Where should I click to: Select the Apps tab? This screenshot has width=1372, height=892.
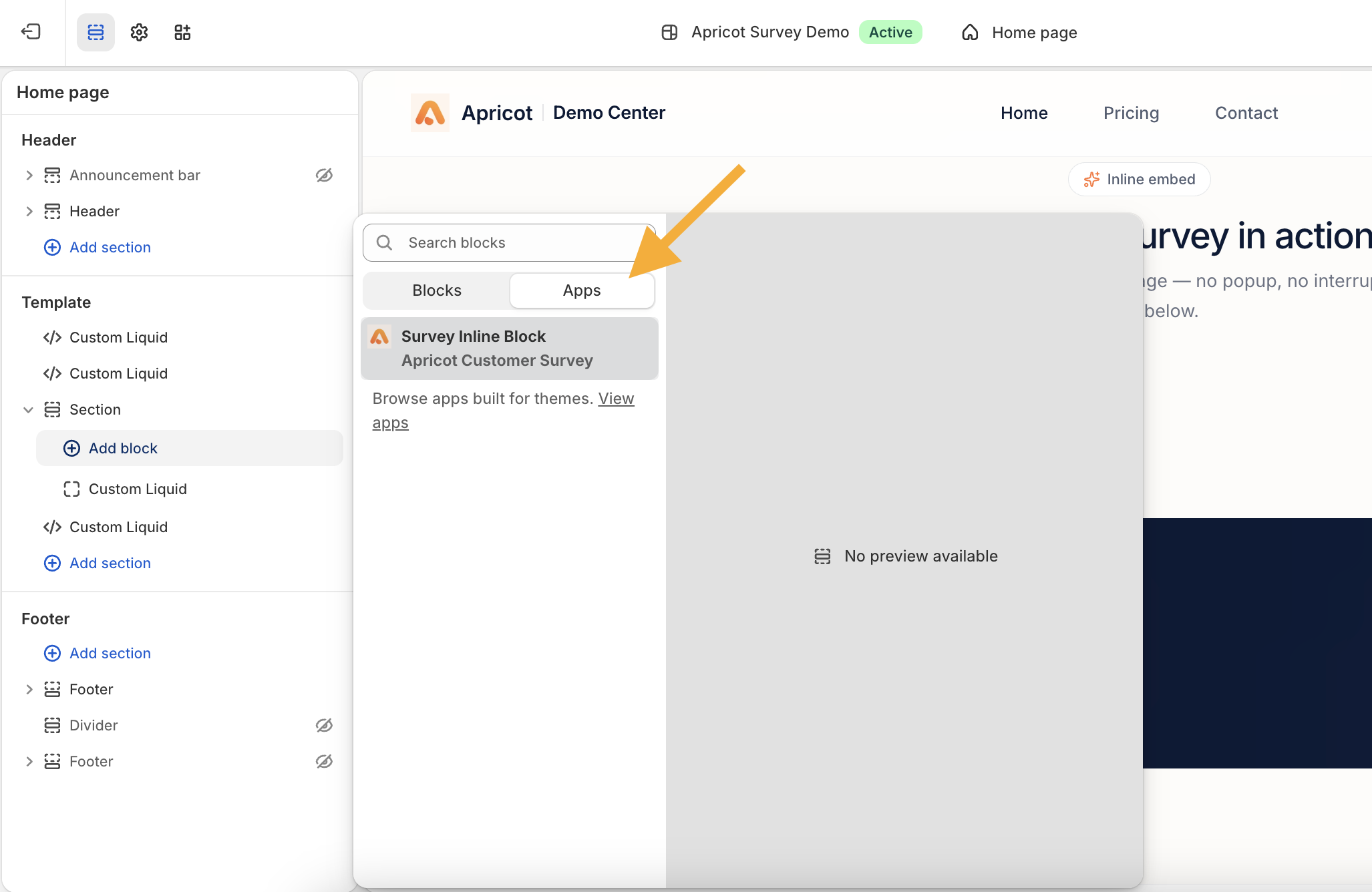coord(582,290)
